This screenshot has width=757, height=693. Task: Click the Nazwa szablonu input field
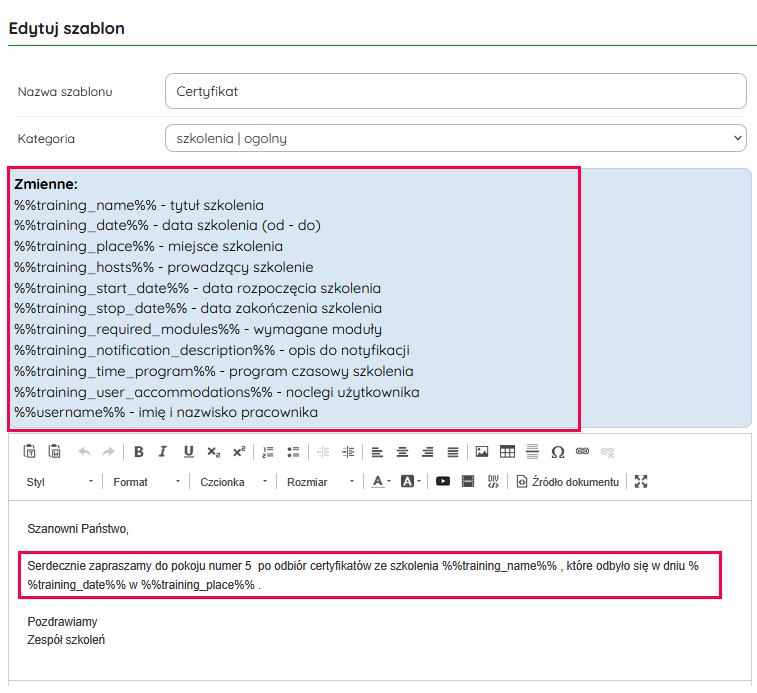click(455, 91)
